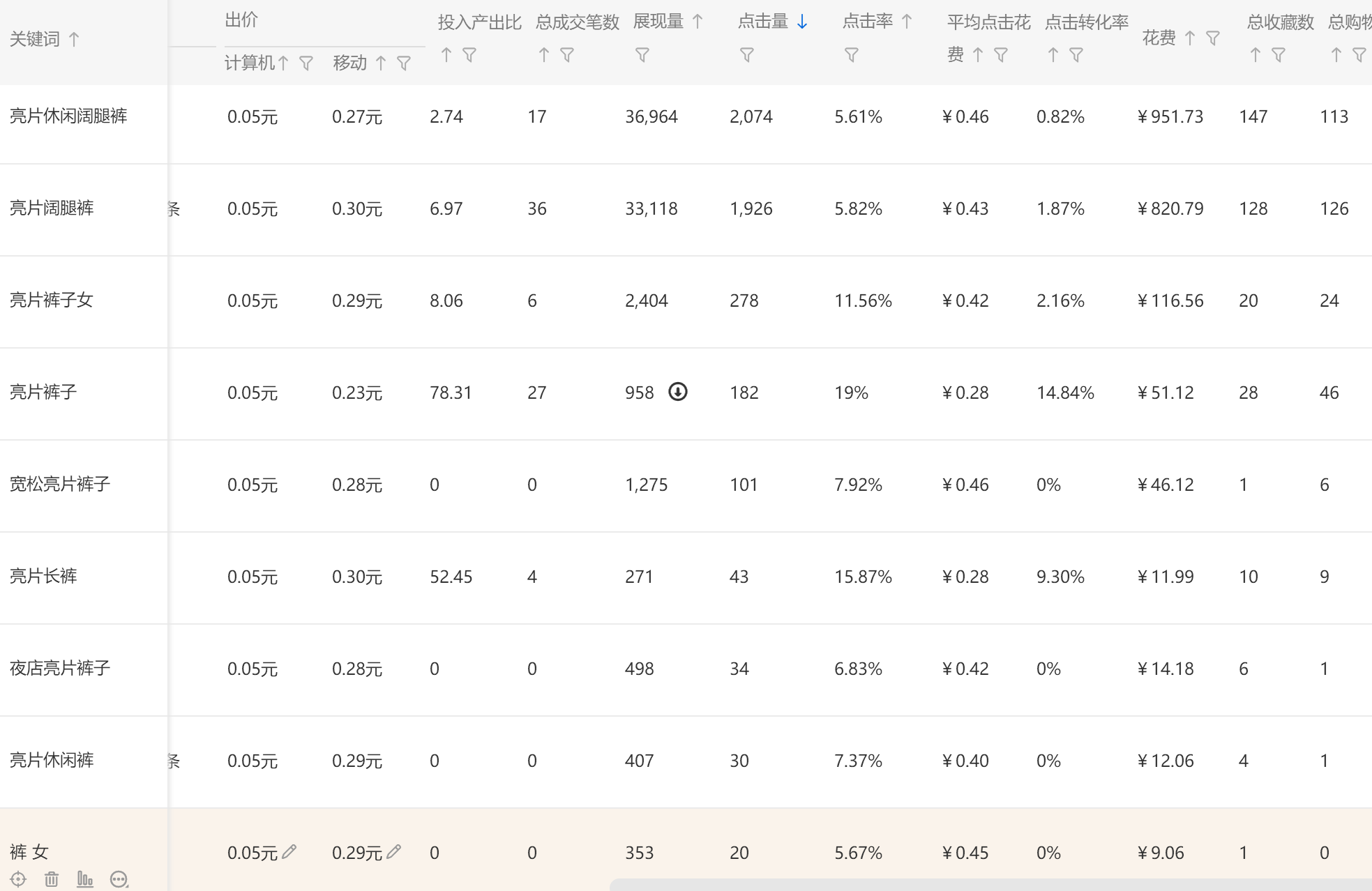Filter the 点击率 column

point(852,54)
